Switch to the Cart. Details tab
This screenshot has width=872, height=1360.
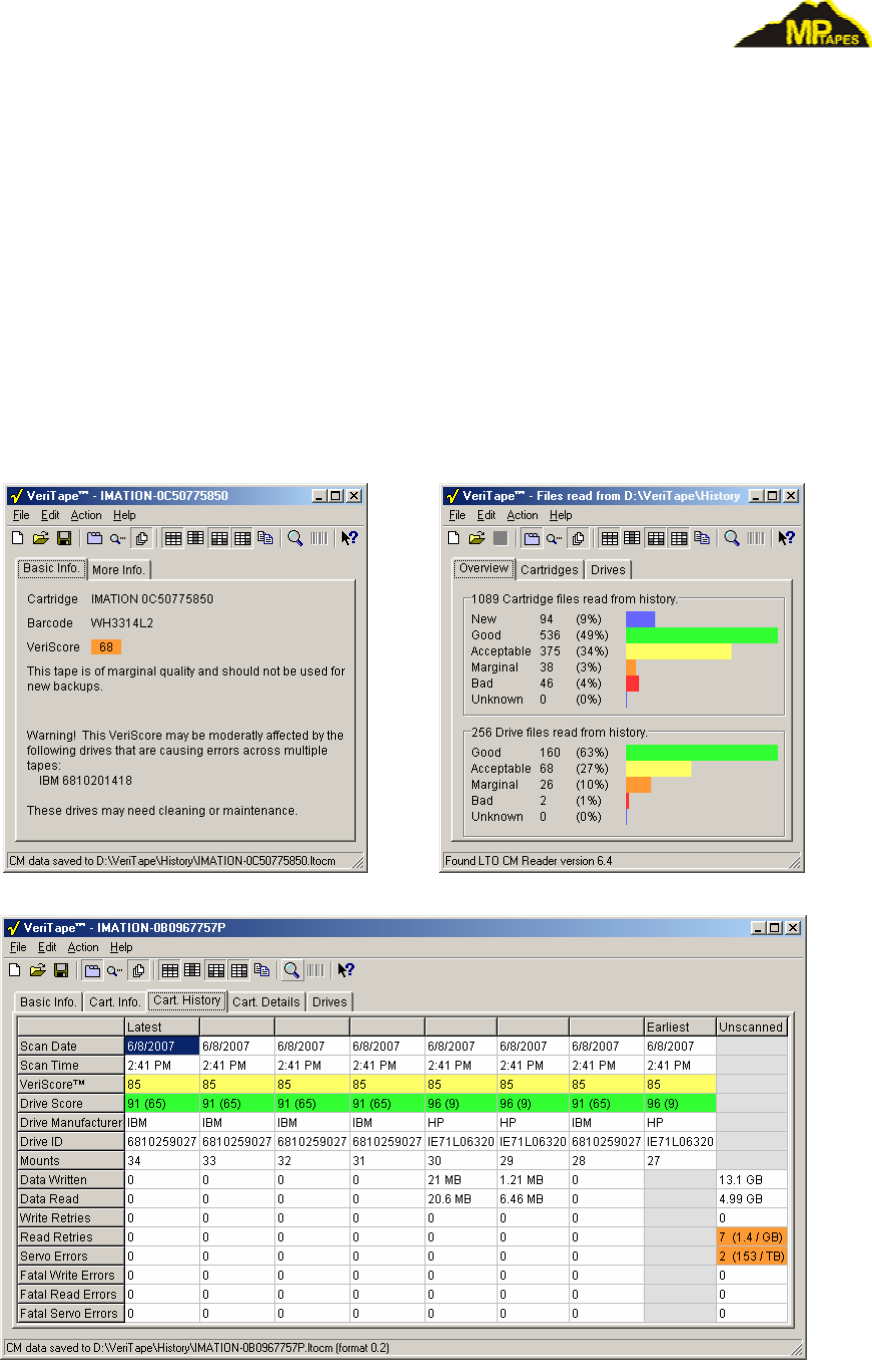(x=267, y=1002)
